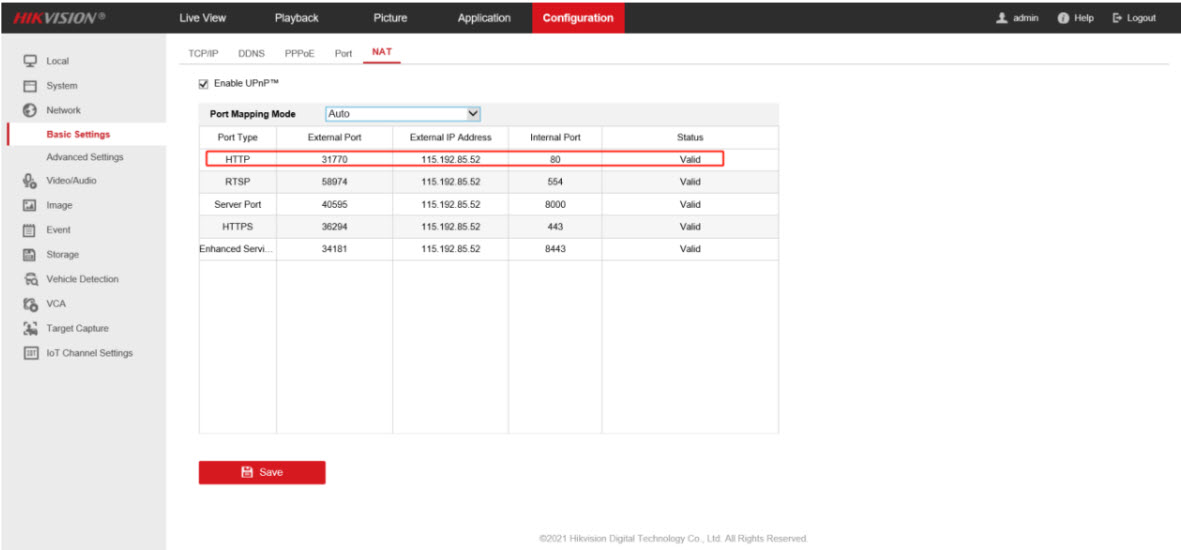
Task: Expand the VCA sidebar section
Action: click(56, 303)
